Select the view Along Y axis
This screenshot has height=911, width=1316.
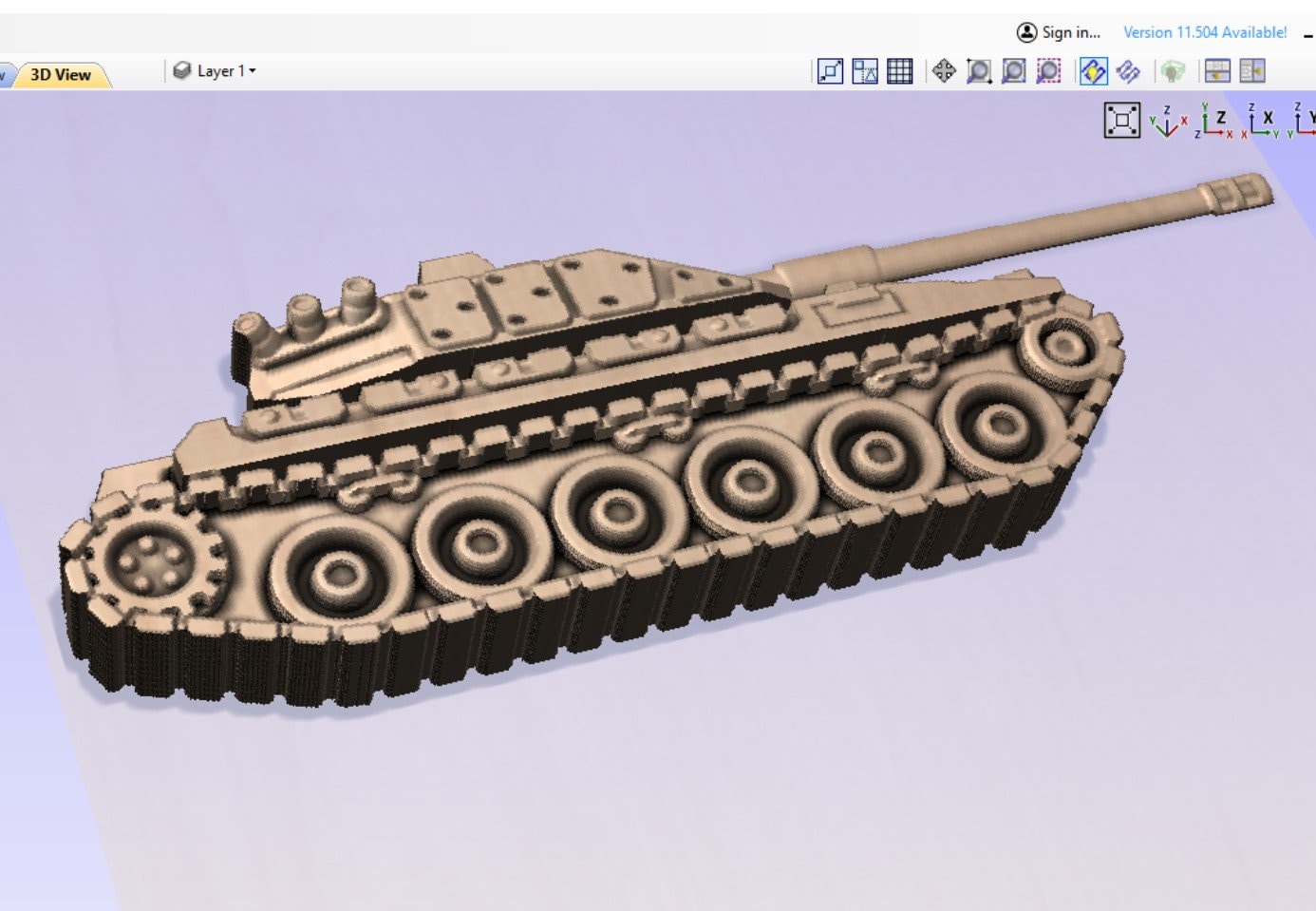(x=1305, y=121)
